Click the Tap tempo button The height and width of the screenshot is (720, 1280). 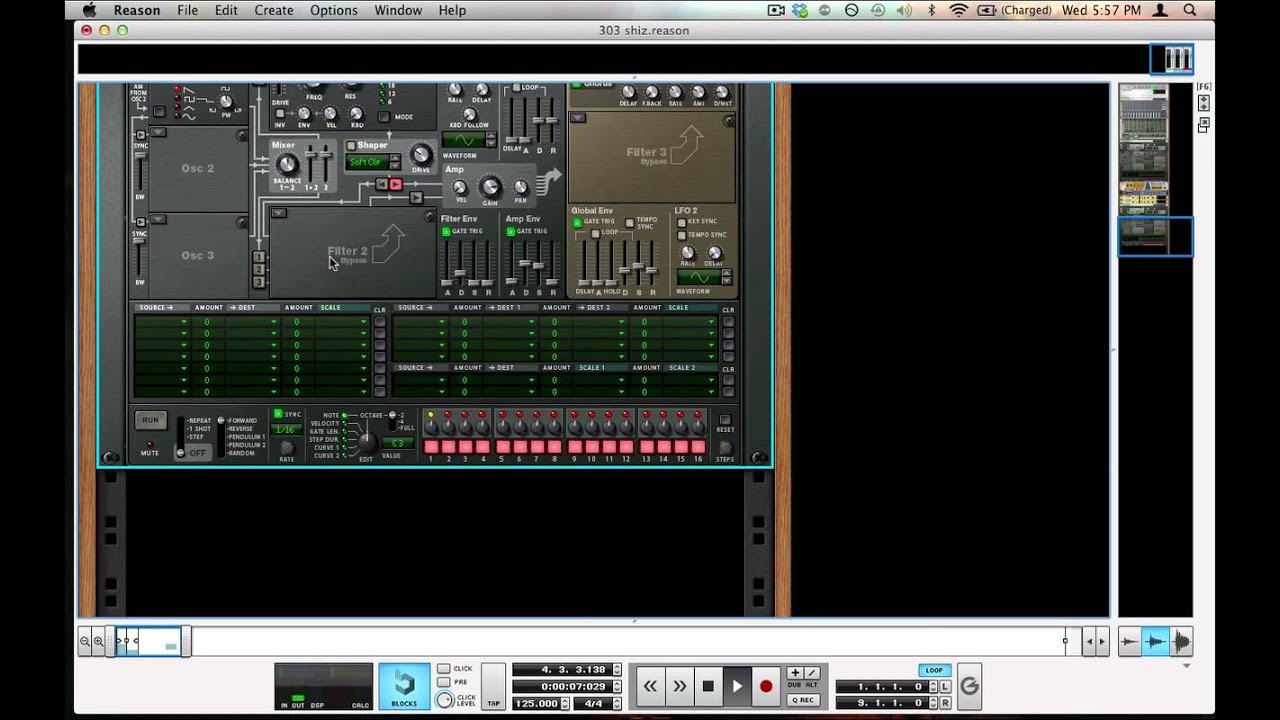point(493,687)
